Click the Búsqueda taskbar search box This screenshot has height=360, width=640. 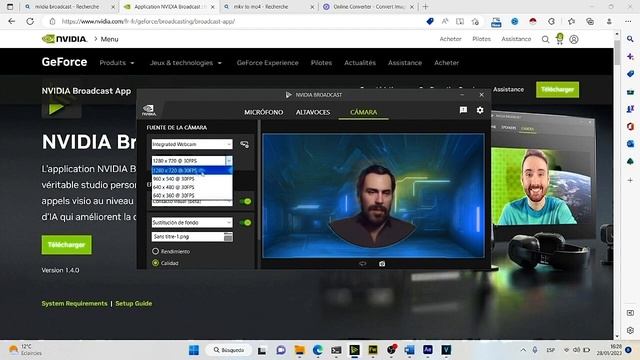229,350
